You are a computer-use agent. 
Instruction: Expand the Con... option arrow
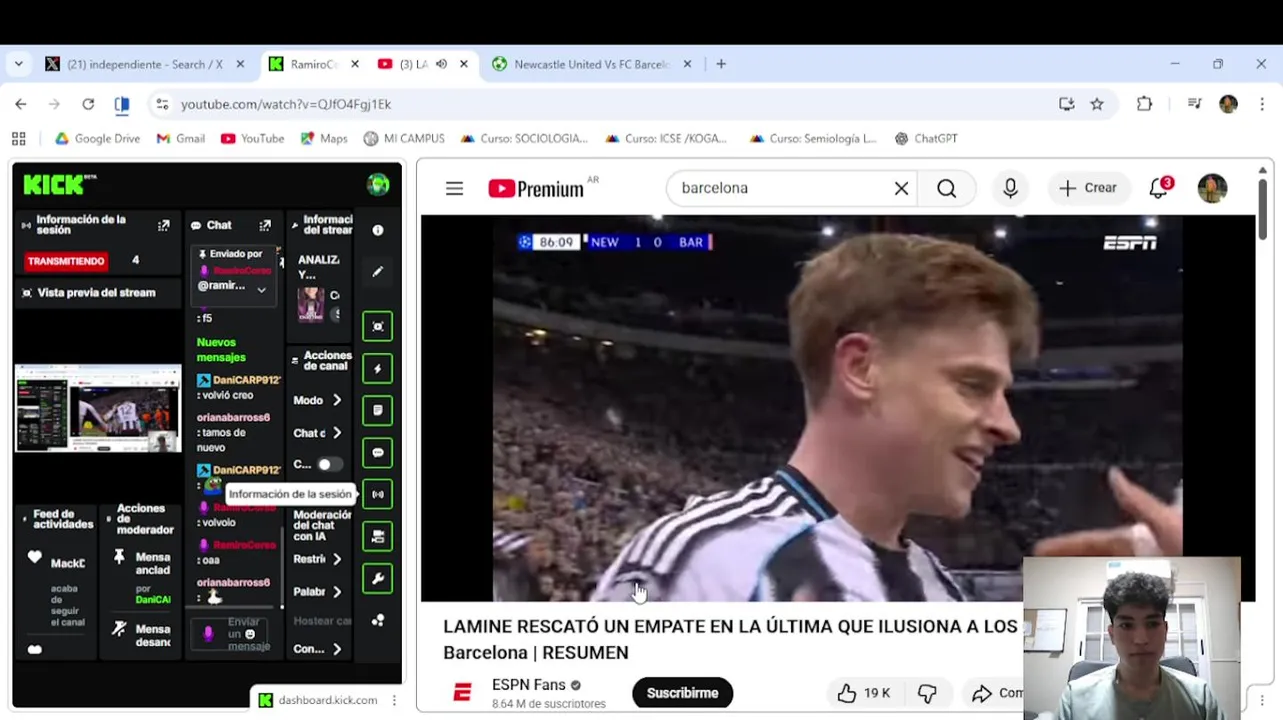tap(337, 649)
